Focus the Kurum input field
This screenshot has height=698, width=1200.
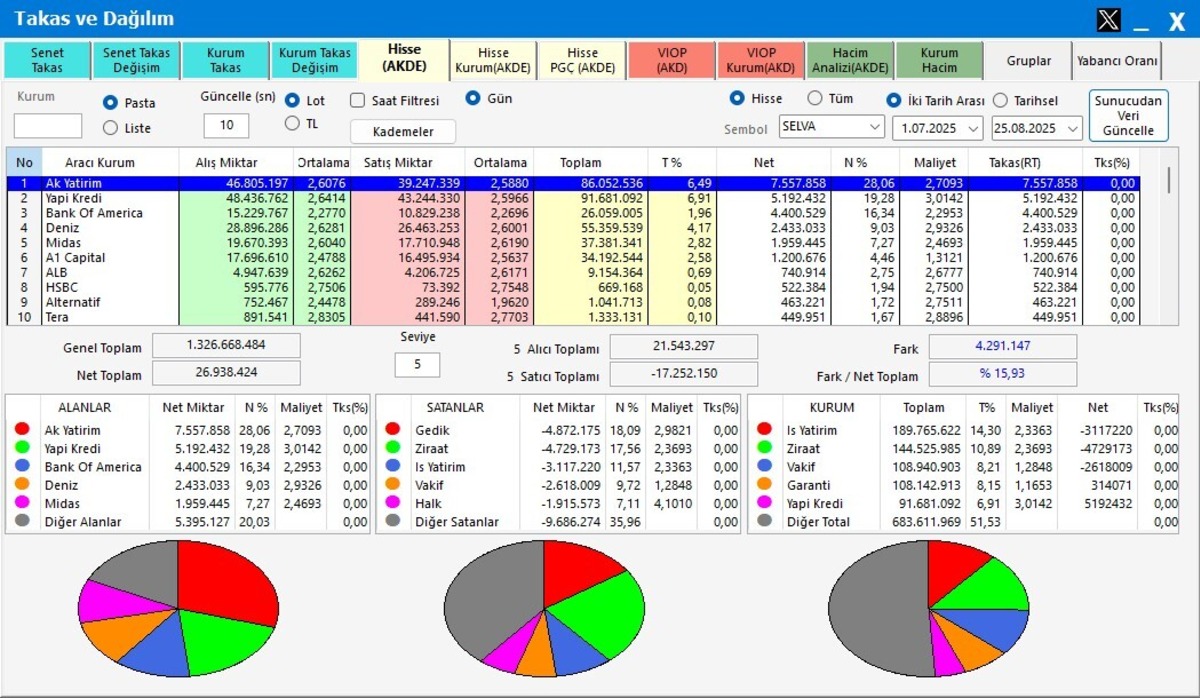click(48, 126)
